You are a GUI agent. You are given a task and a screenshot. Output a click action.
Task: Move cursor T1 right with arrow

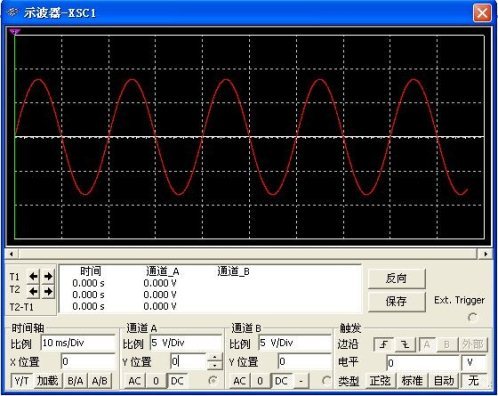[48, 276]
